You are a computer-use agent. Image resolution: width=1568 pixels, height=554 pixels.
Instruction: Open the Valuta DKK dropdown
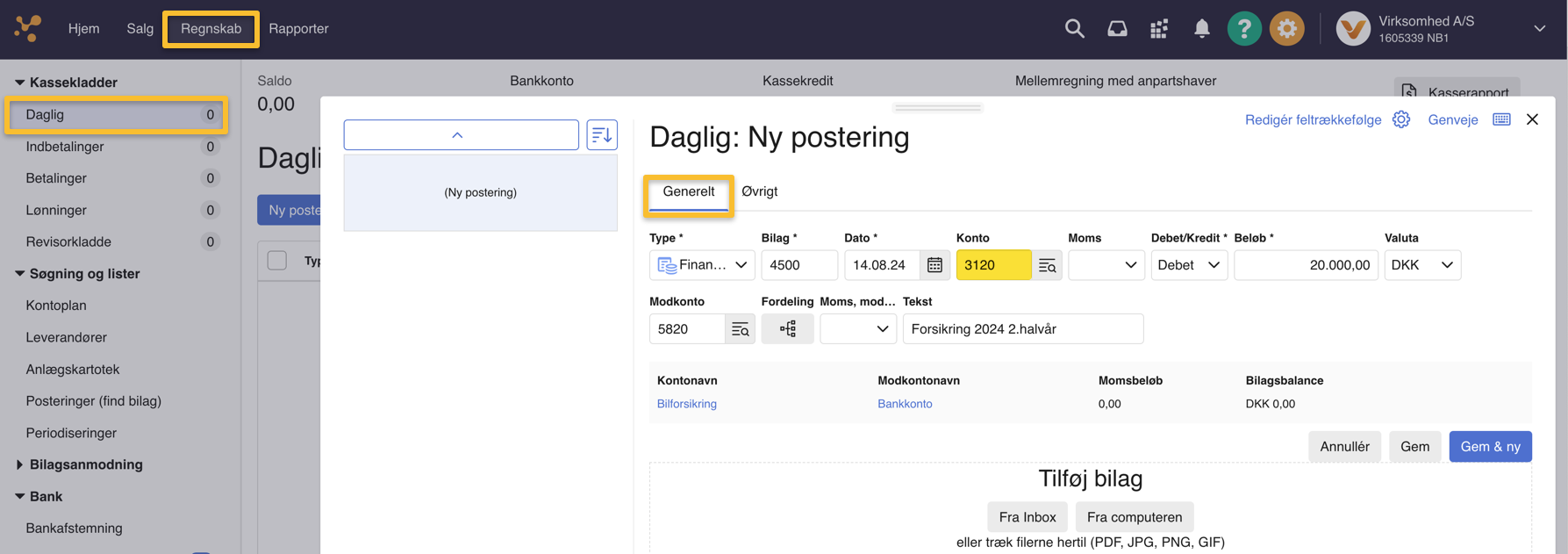click(x=1421, y=265)
